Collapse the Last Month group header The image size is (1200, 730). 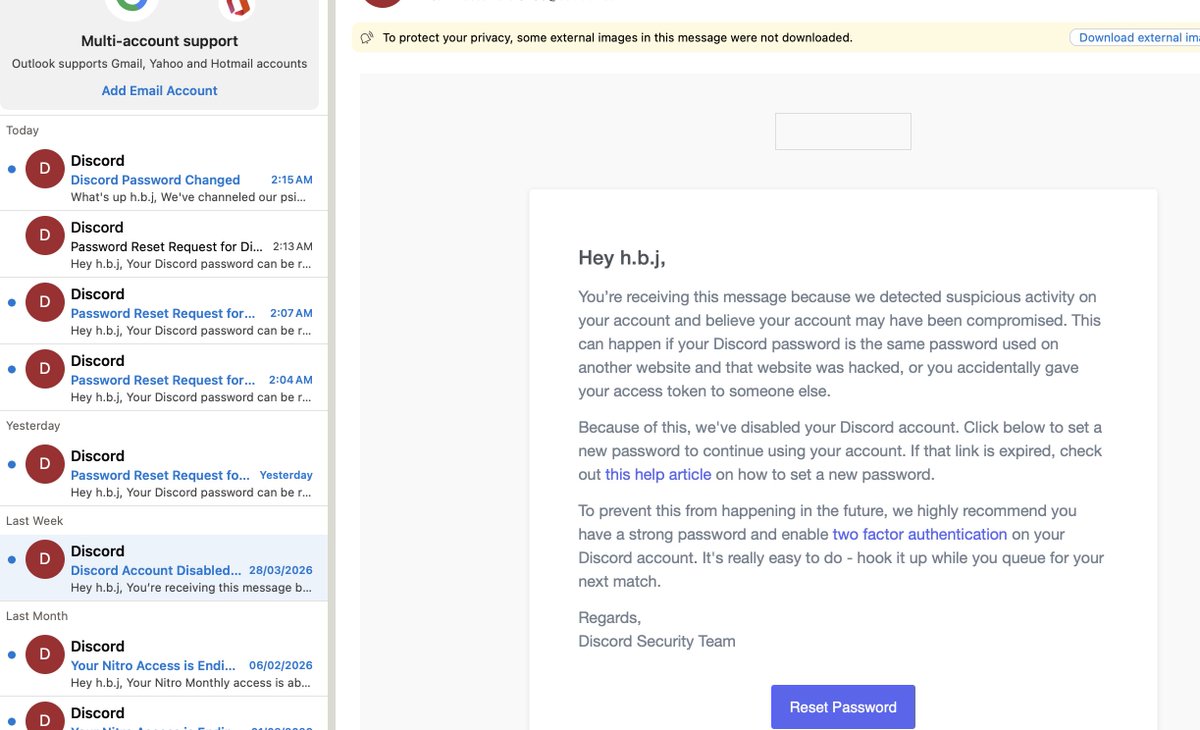[37, 616]
